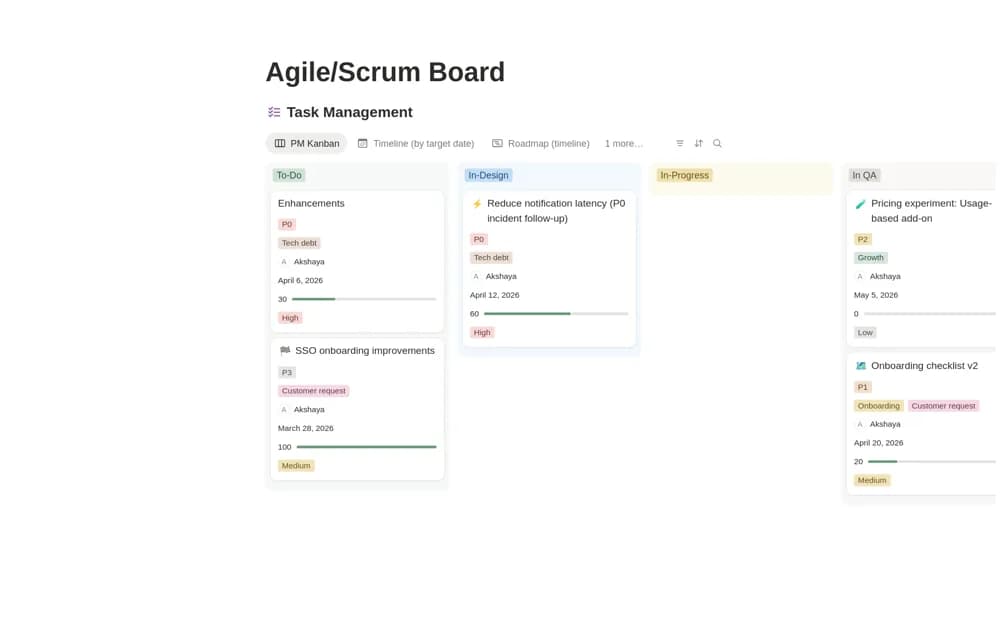
Task: Click Customer request tag on Onboarding checklist v2
Action: pos(943,406)
